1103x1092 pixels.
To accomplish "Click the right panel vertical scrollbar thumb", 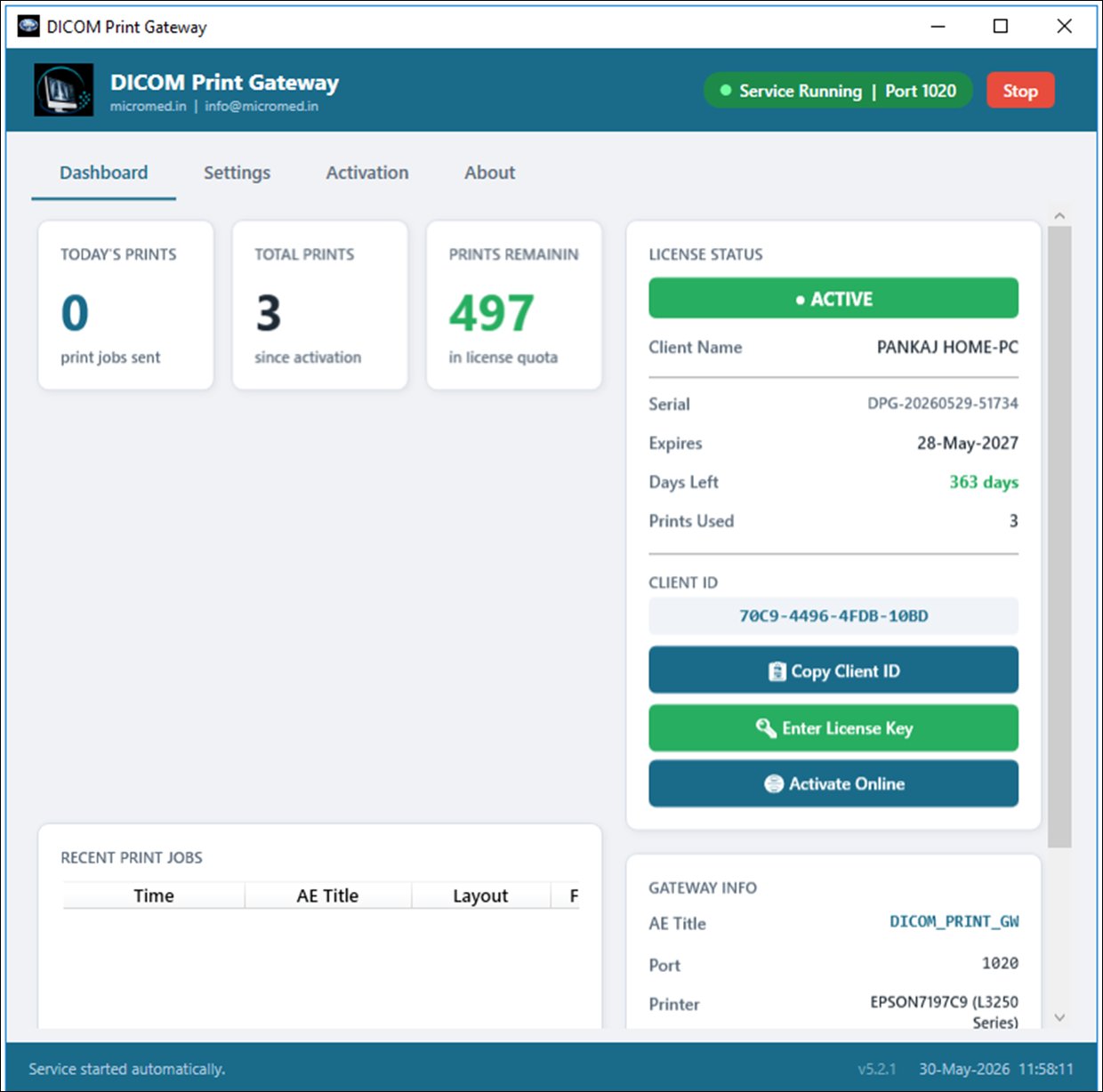I will click(x=1059, y=536).
